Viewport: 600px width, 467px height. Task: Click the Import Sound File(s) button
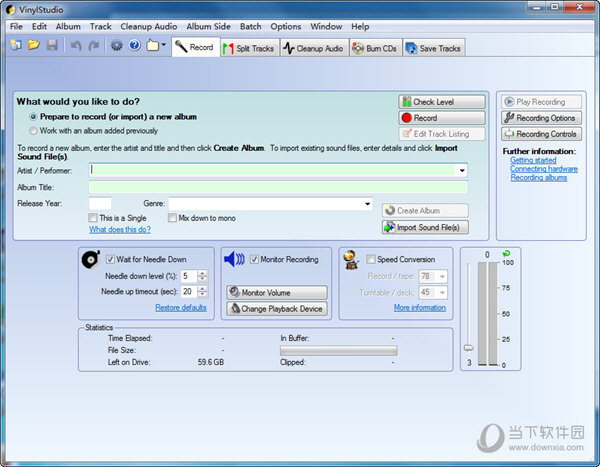coord(425,227)
